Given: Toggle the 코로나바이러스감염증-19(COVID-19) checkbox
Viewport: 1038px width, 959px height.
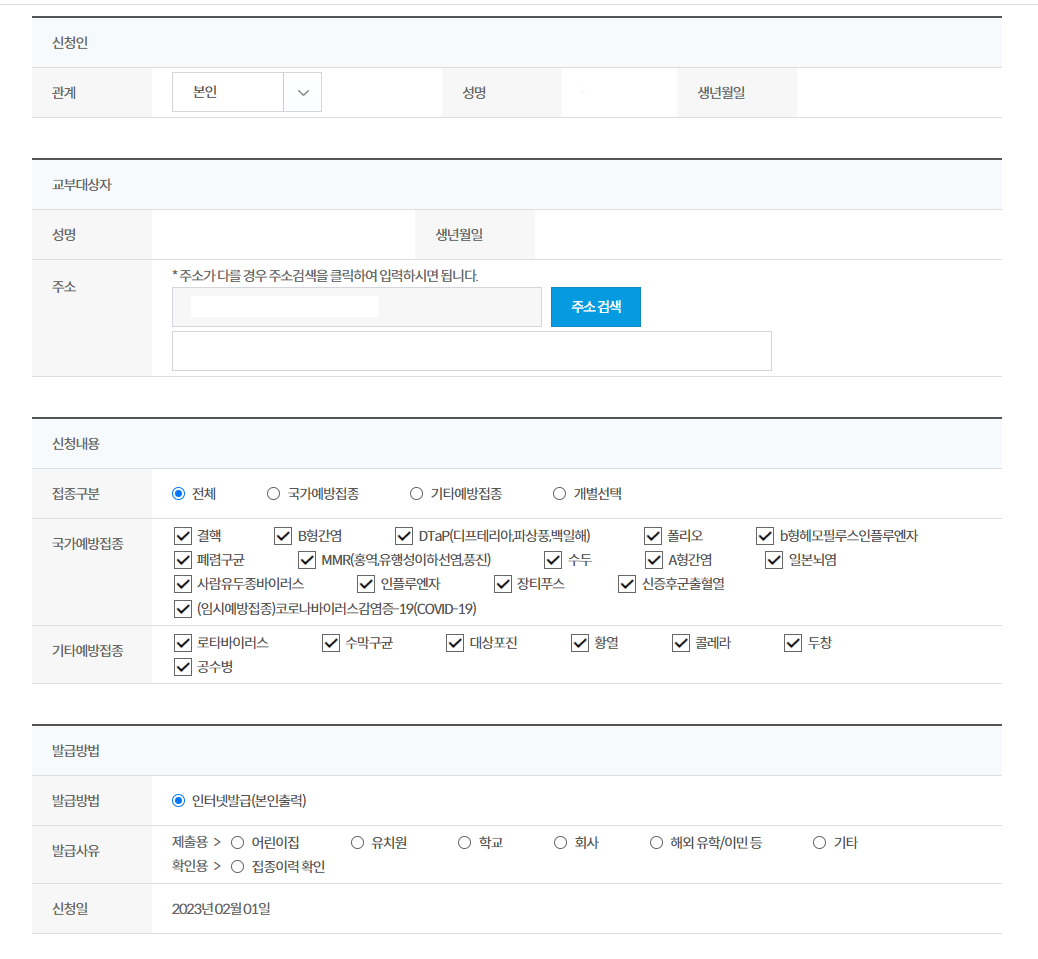Looking at the screenshot, I should (183, 609).
